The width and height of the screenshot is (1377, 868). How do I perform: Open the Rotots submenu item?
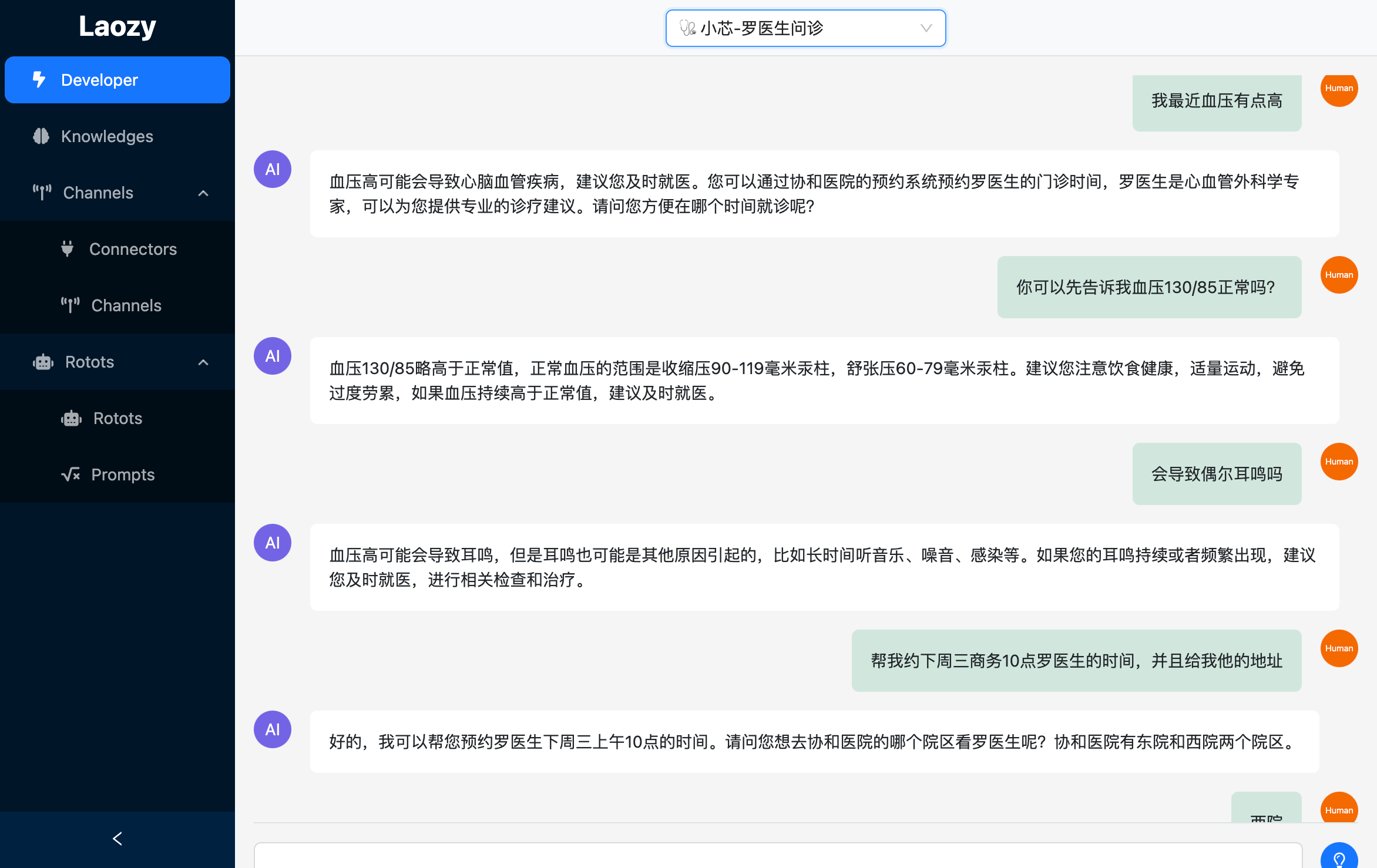(x=117, y=418)
